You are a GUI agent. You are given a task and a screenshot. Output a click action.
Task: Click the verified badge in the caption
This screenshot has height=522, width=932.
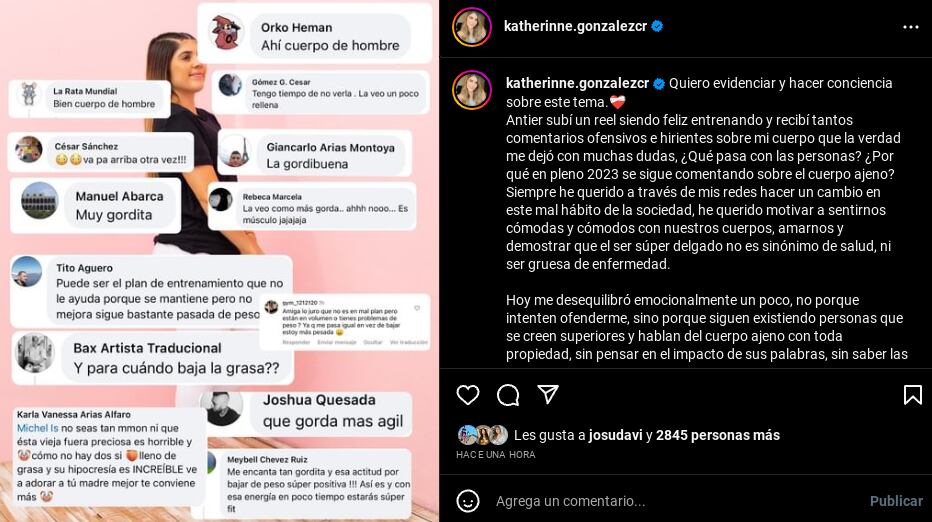659,84
